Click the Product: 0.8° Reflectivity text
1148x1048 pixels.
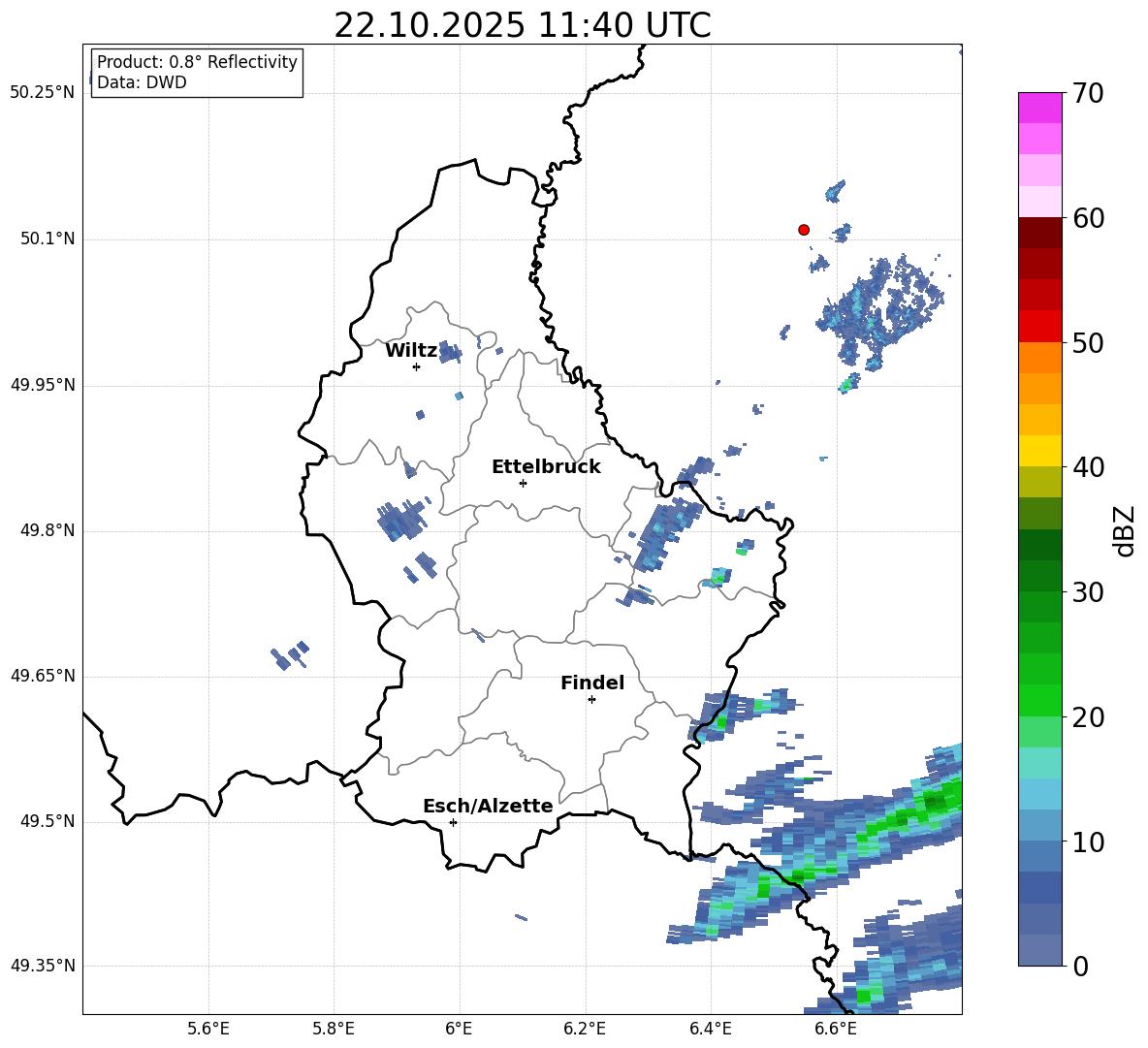point(197,62)
